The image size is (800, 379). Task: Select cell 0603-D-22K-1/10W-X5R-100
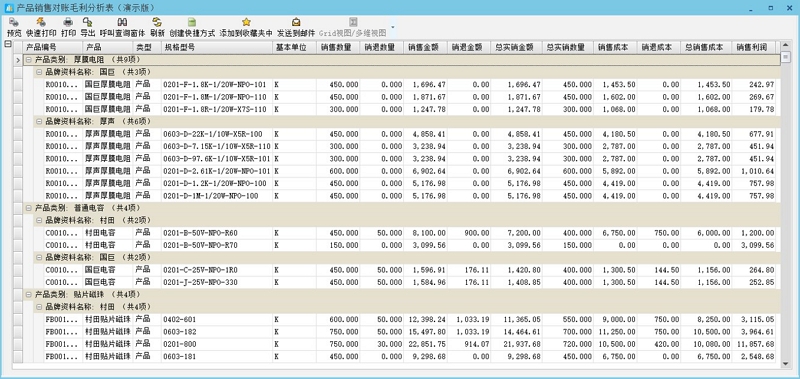[217, 134]
